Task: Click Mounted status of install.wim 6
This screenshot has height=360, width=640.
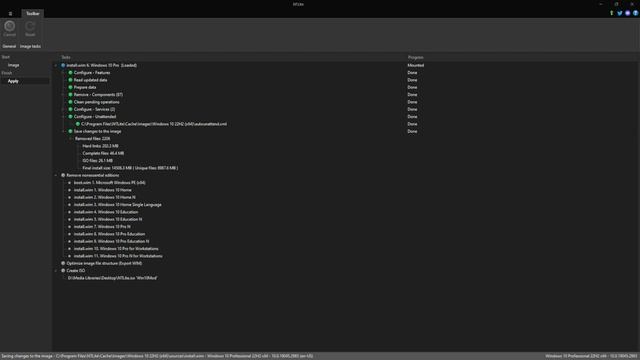Action: (x=416, y=65)
